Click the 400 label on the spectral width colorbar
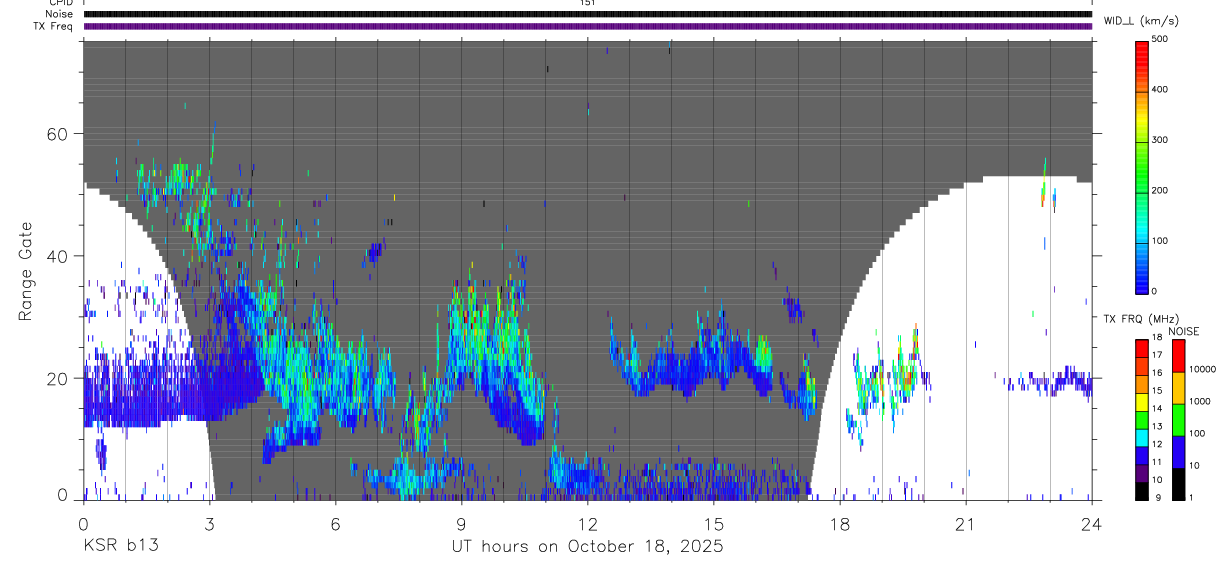This screenshot has height=567, width=1228. point(1160,89)
